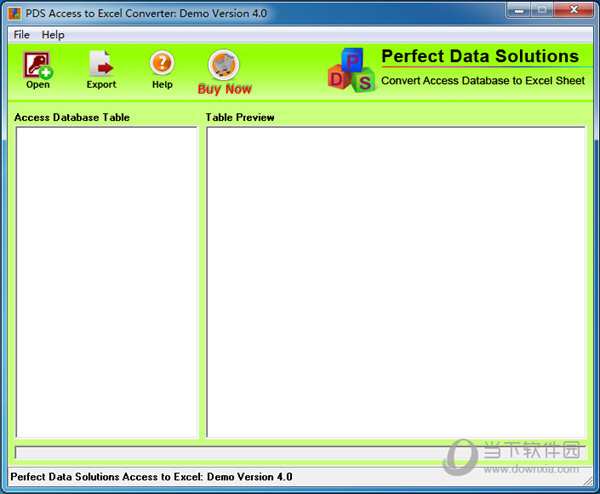Click the window resize grip corner

click(x=587, y=481)
